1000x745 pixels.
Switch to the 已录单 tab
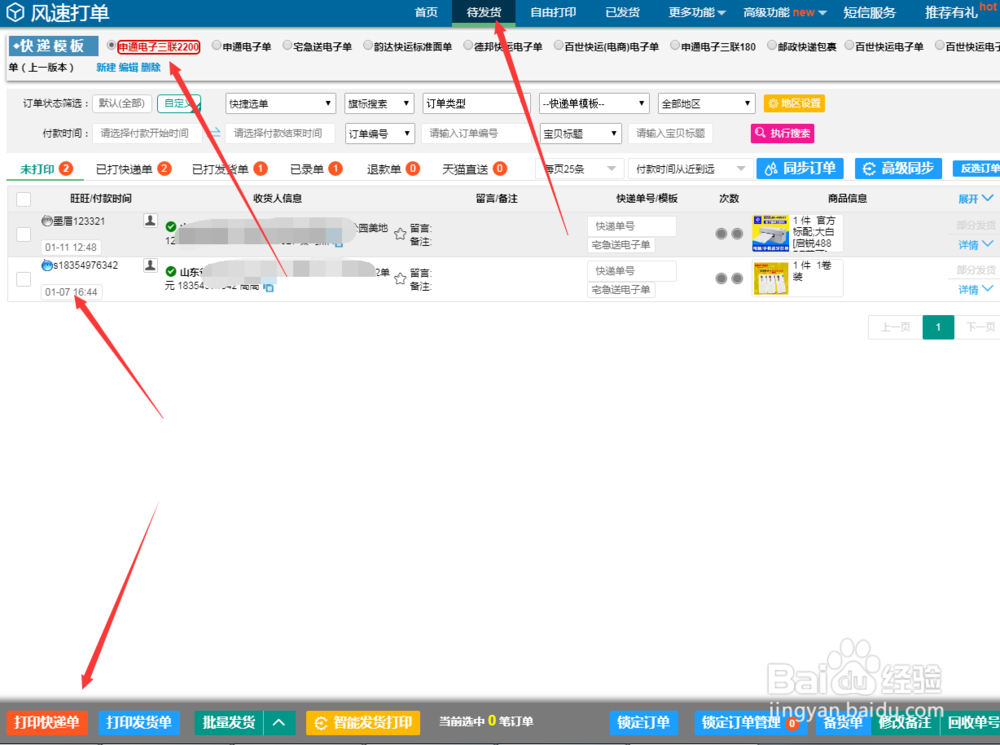point(316,169)
